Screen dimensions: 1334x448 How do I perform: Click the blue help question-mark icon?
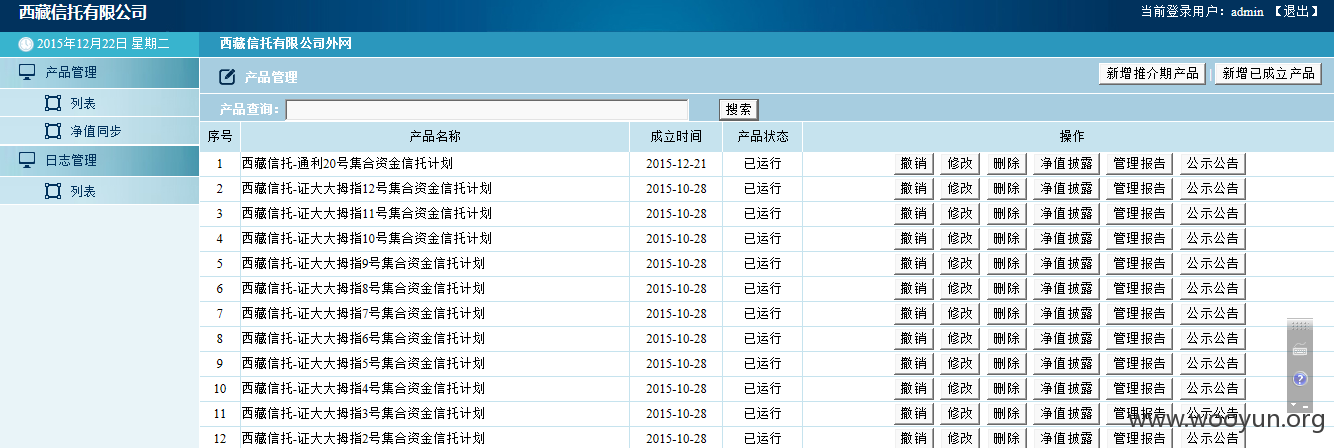tap(1300, 379)
